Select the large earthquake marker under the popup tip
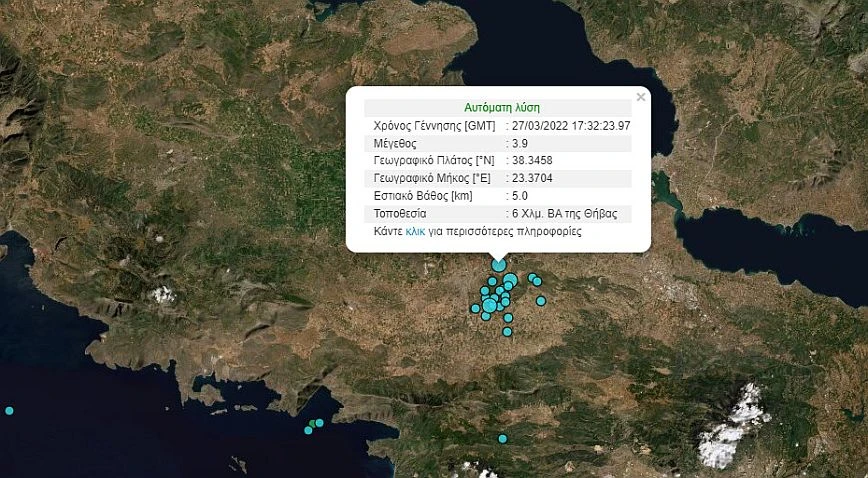 498,264
